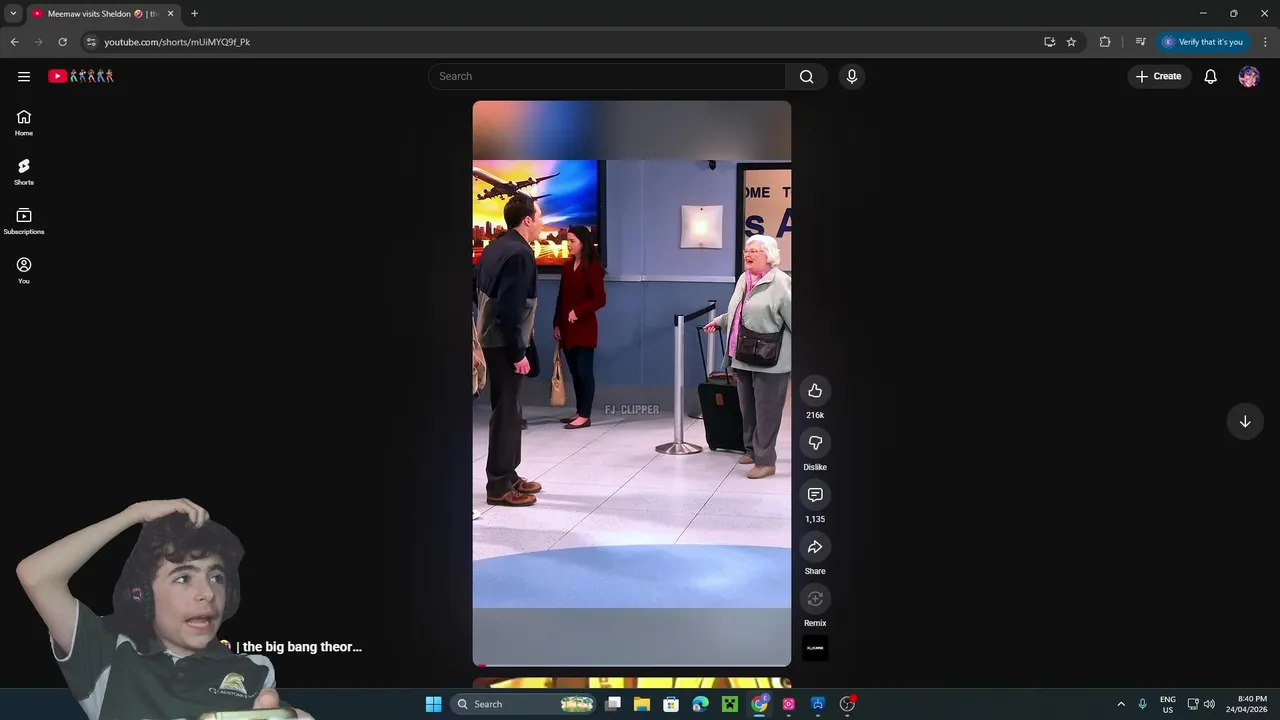The width and height of the screenshot is (1280, 720).
Task: Open the Create button
Action: [1159, 76]
